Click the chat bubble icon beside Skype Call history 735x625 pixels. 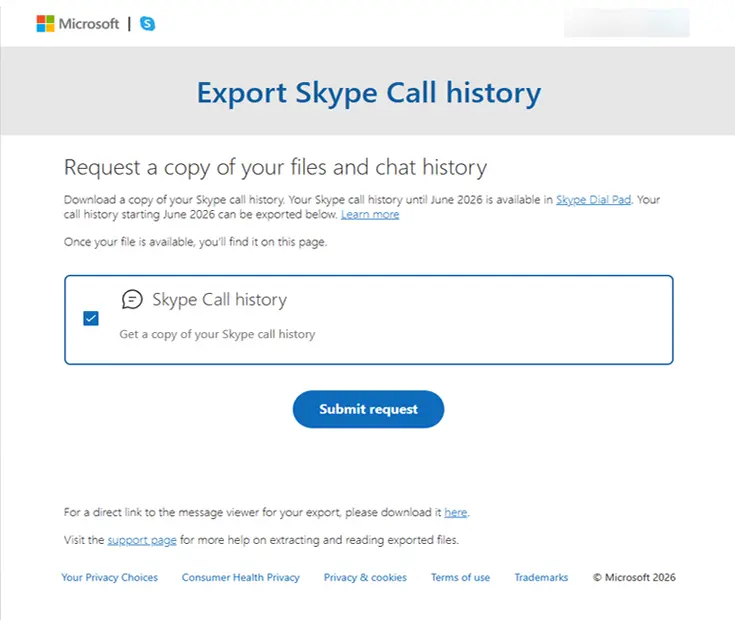click(132, 299)
